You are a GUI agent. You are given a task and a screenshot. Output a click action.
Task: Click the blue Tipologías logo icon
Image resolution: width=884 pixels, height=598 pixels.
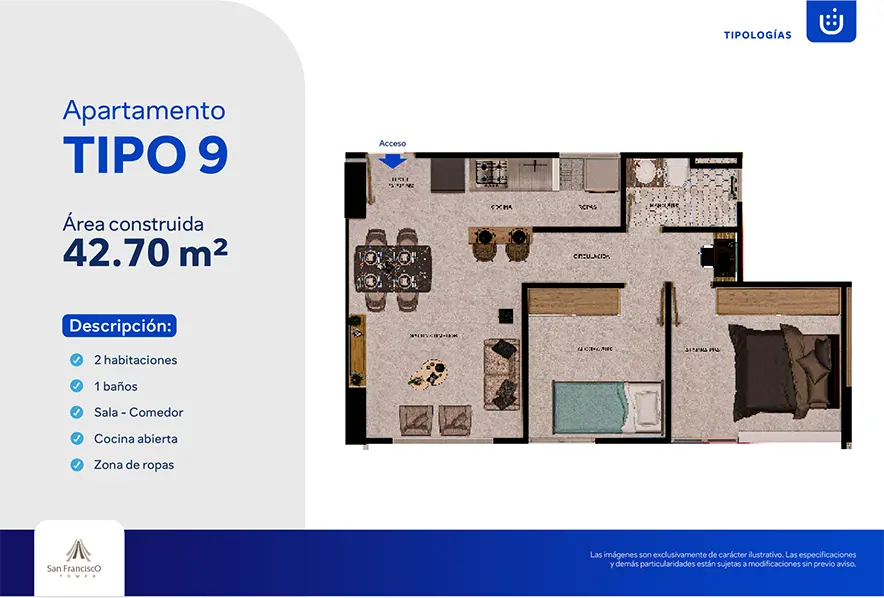(x=831, y=21)
